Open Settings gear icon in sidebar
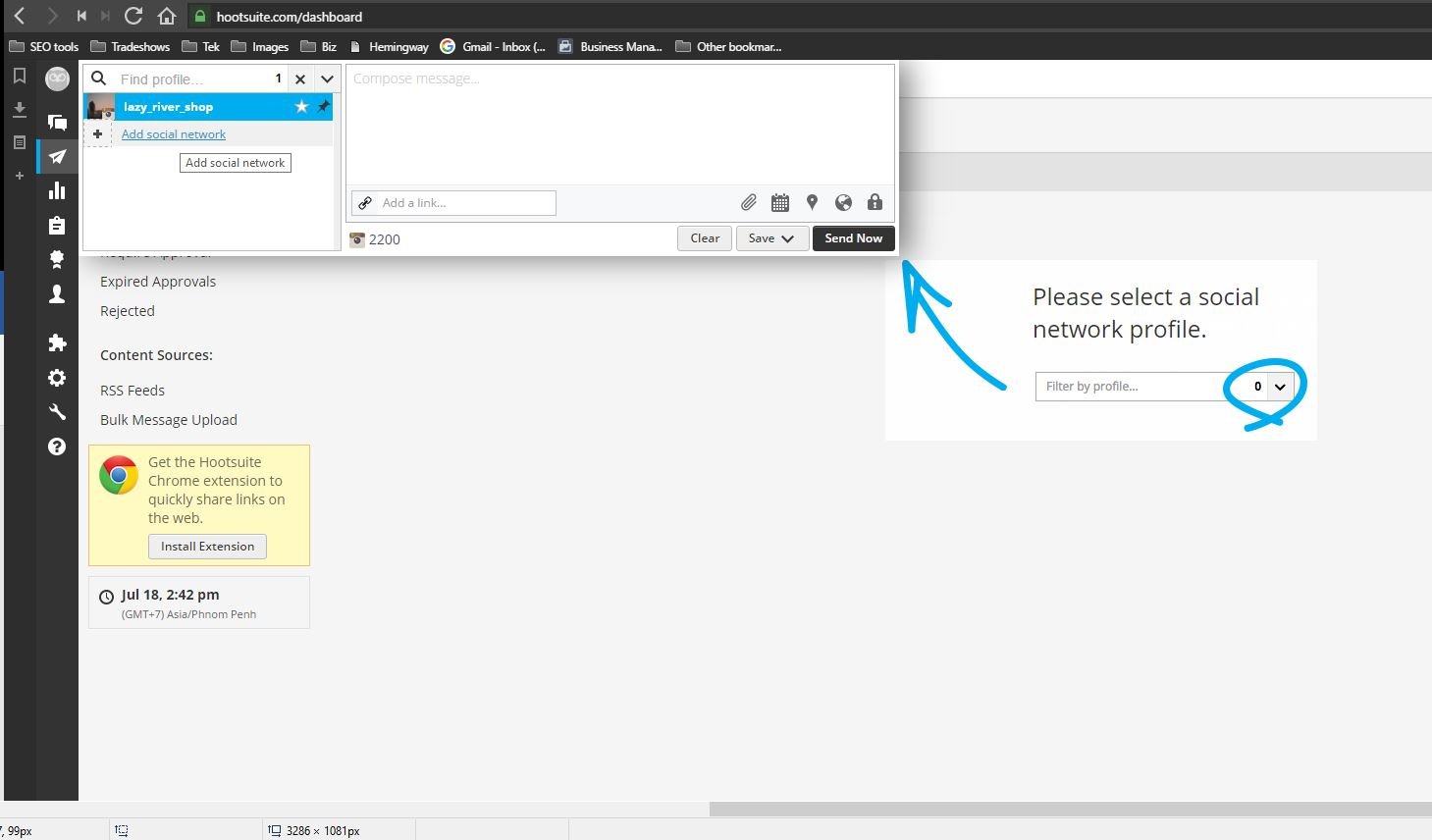The image size is (1432, 840). tap(57, 378)
